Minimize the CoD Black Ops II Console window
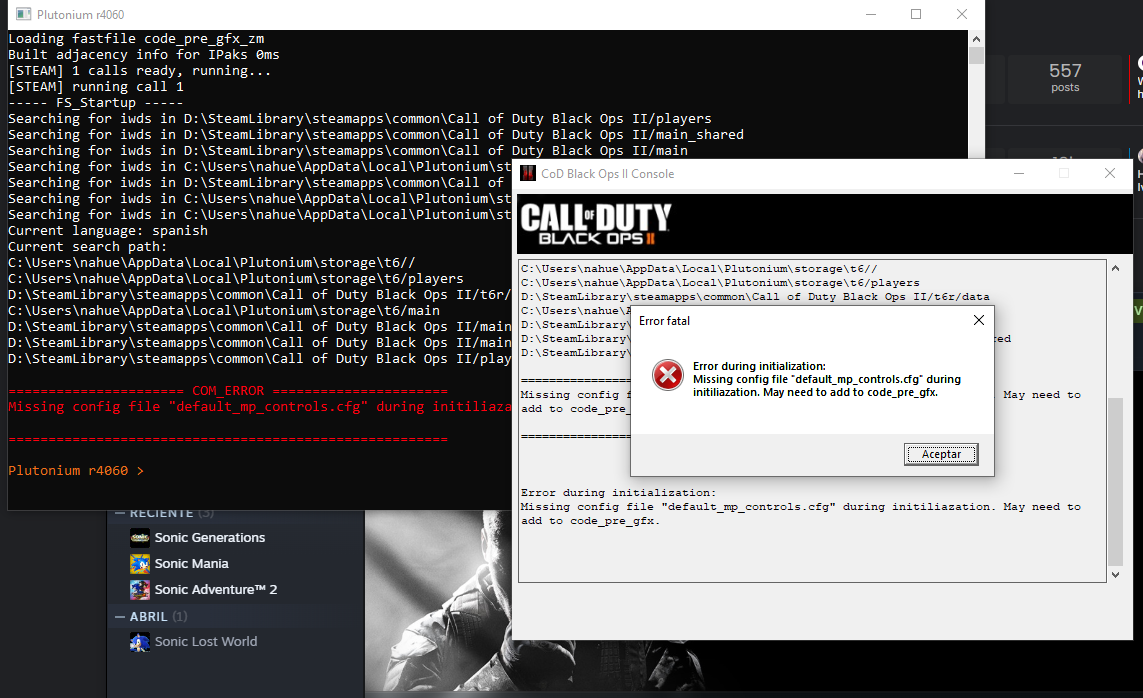The width and height of the screenshot is (1143, 698). (1019, 173)
